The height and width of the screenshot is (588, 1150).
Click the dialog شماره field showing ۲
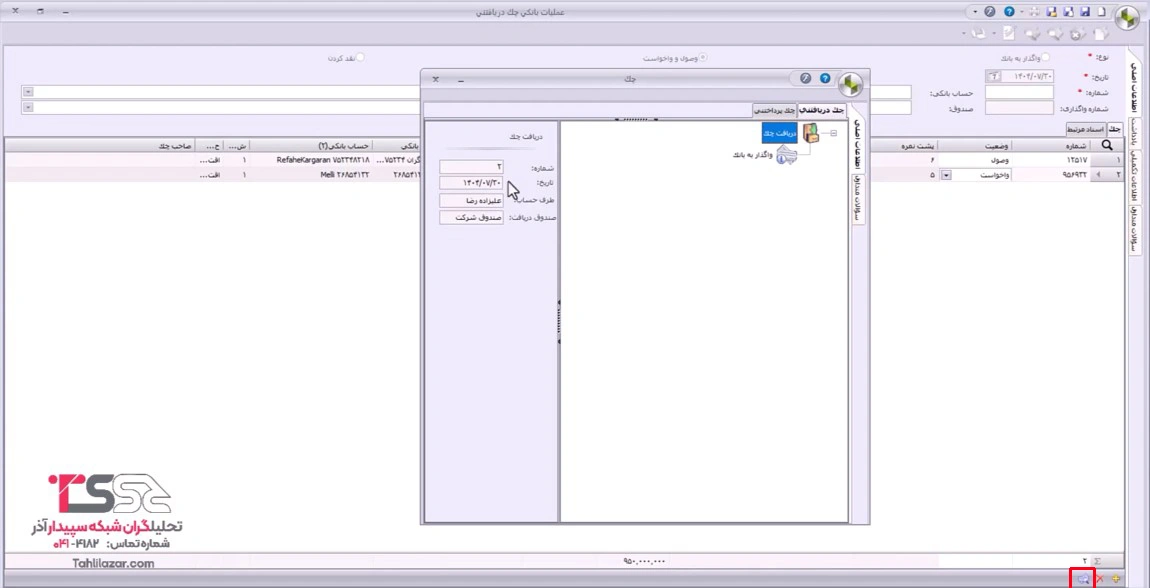(x=471, y=167)
